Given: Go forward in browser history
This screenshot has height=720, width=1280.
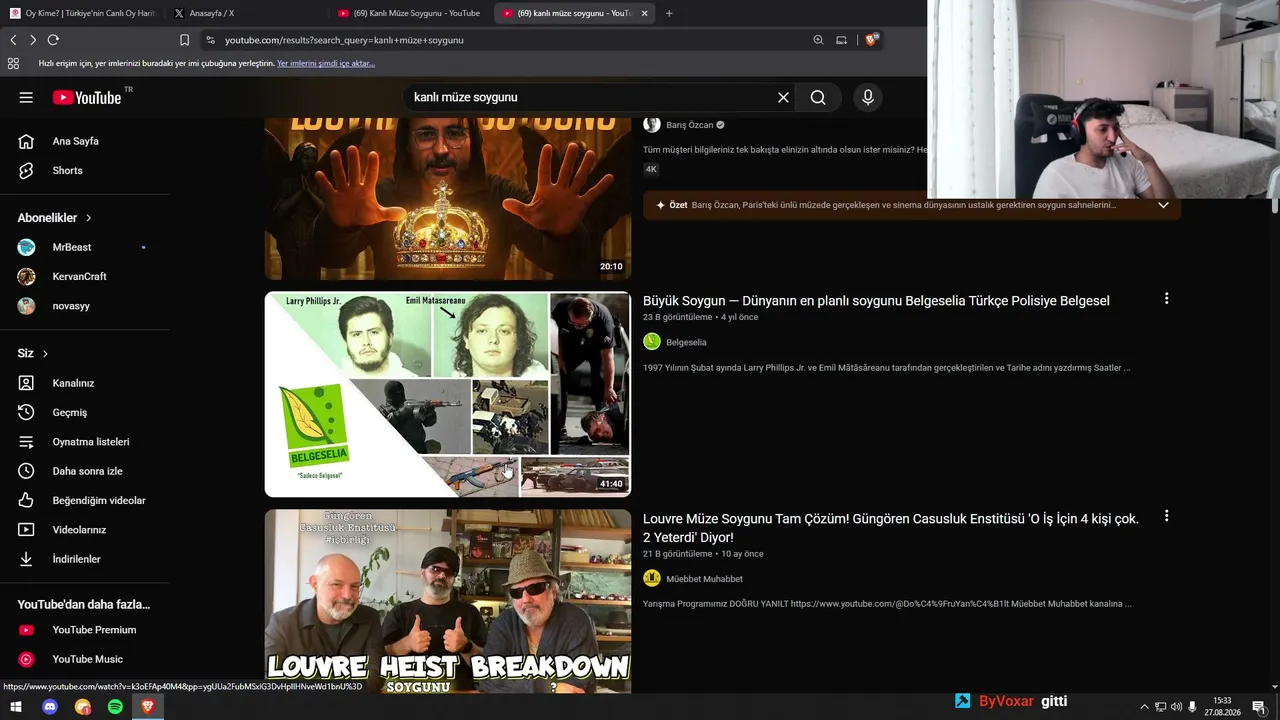Looking at the screenshot, I should (x=33, y=40).
